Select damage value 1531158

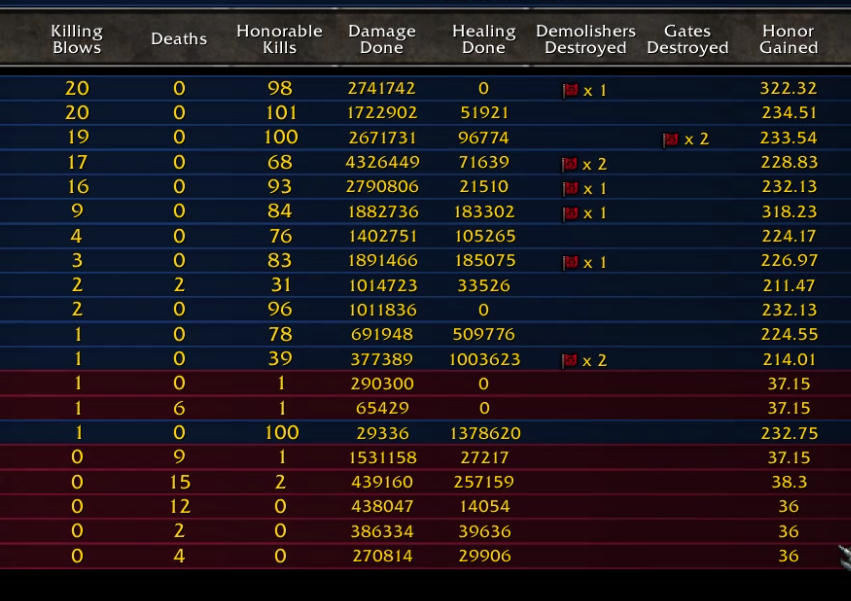382,457
